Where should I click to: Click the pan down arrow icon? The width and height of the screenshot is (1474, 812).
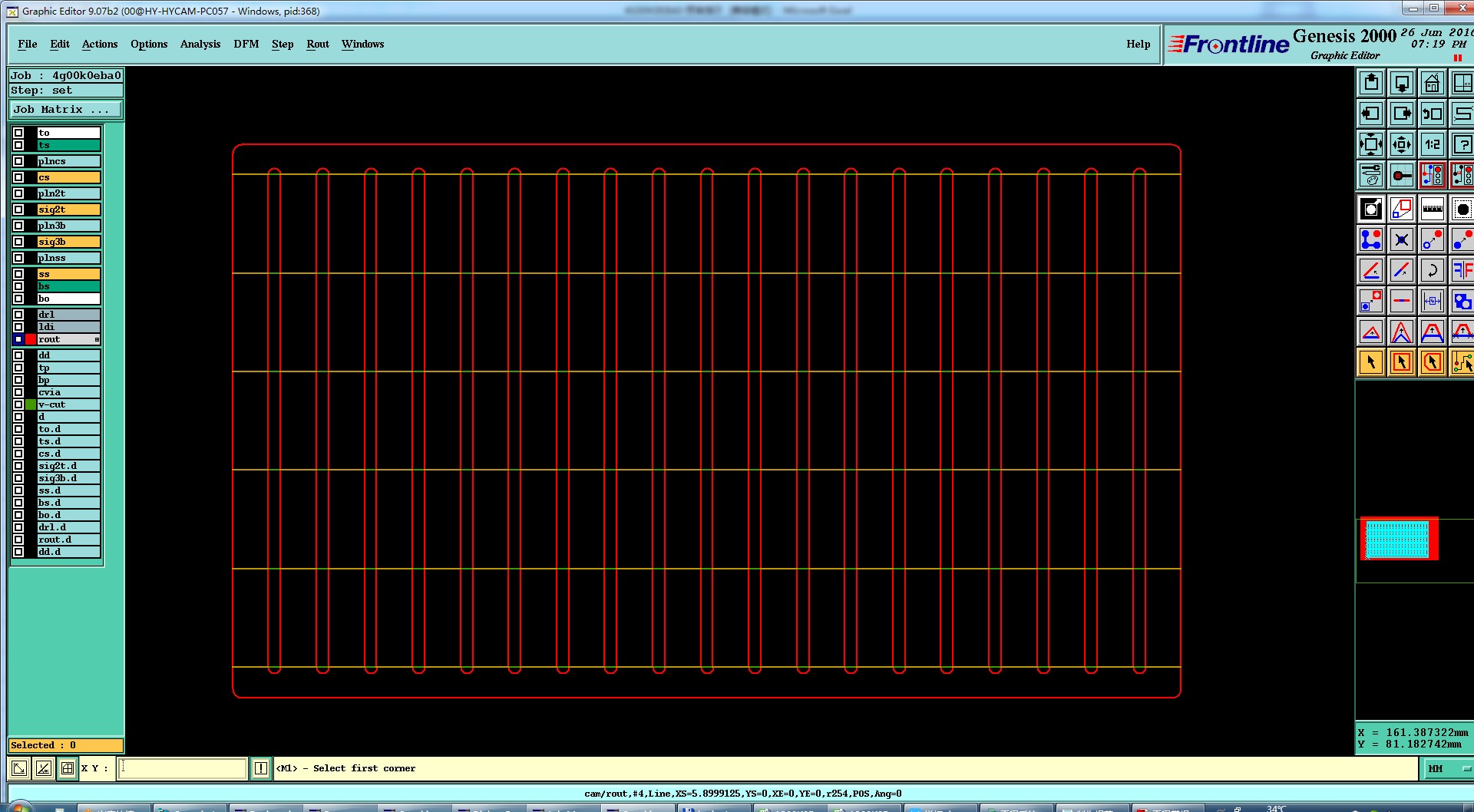pos(1402,83)
